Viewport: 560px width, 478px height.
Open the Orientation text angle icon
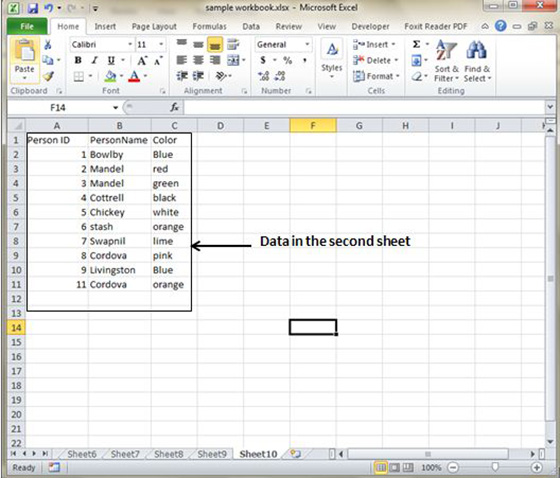[221, 76]
